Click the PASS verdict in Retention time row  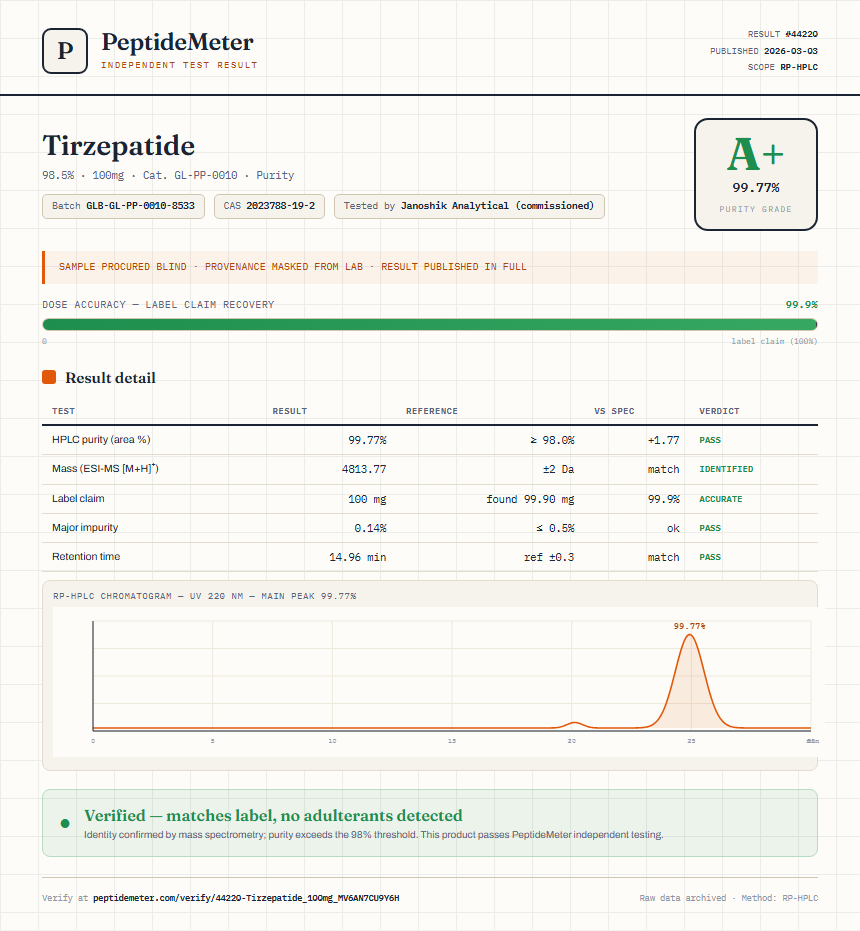tap(710, 557)
